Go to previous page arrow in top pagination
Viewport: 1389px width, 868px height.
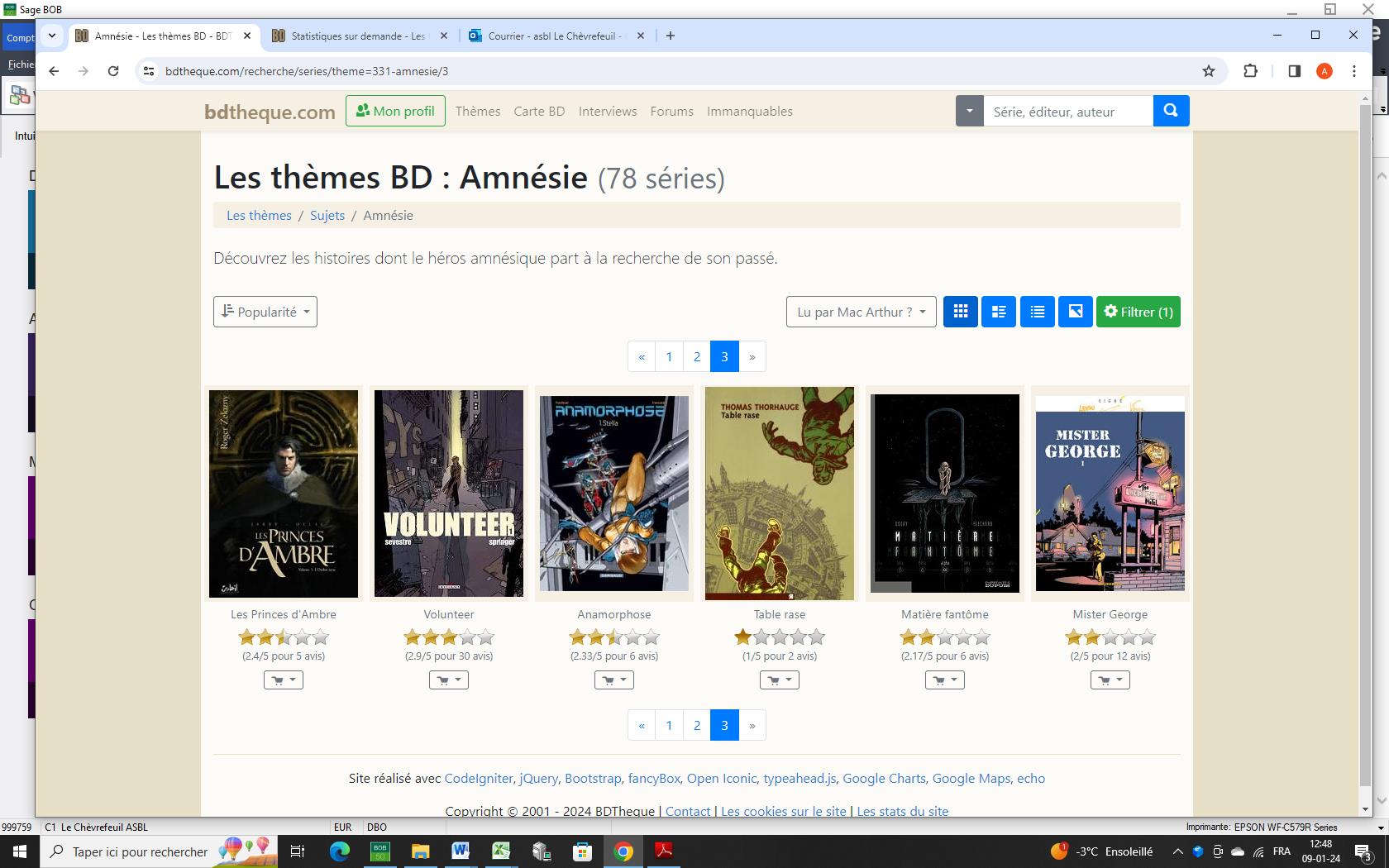[x=642, y=356]
